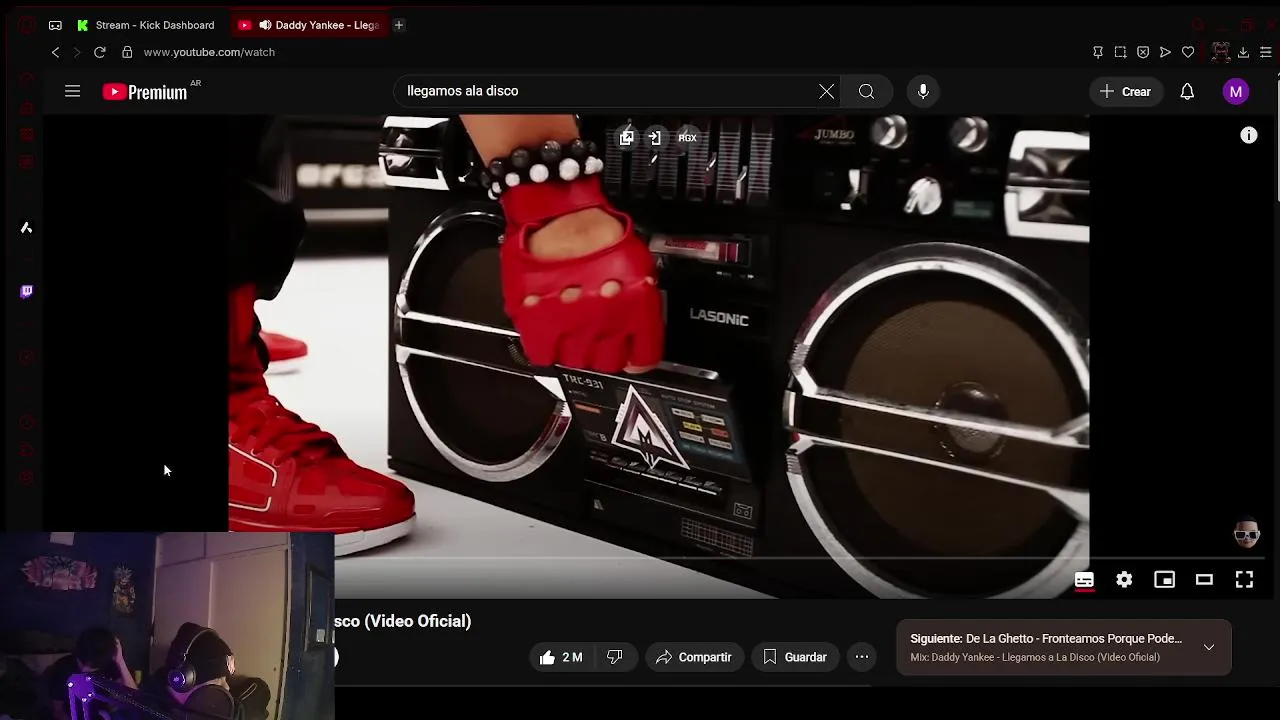Viewport: 1280px width, 720px height.
Task: Open the Crear menu
Action: (x=1126, y=91)
